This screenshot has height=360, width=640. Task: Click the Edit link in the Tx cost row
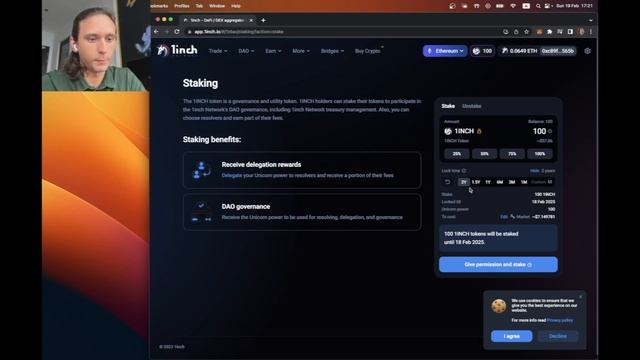[x=504, y=217]
